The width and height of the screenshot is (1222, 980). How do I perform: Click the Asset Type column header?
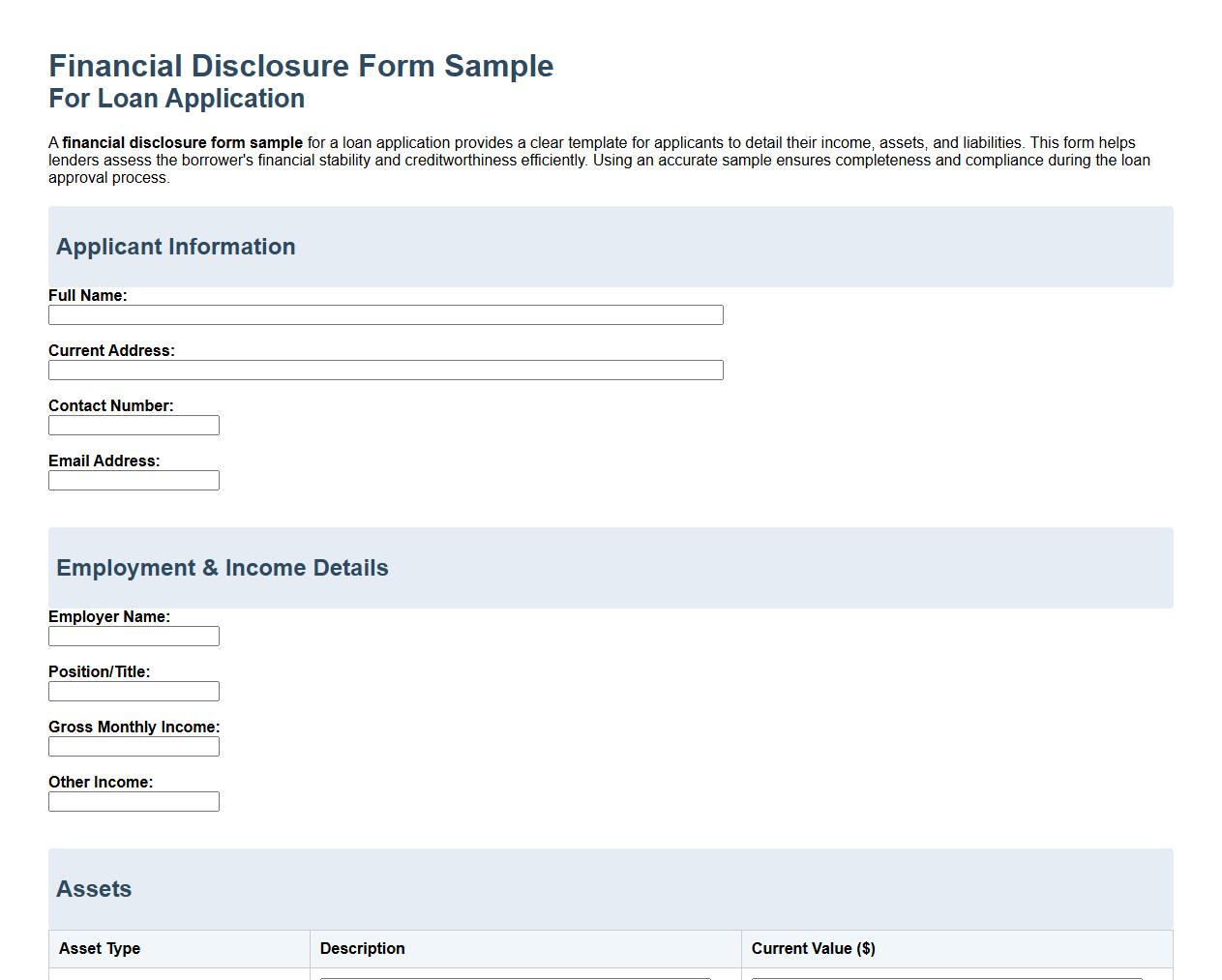[x=100, y=949]
